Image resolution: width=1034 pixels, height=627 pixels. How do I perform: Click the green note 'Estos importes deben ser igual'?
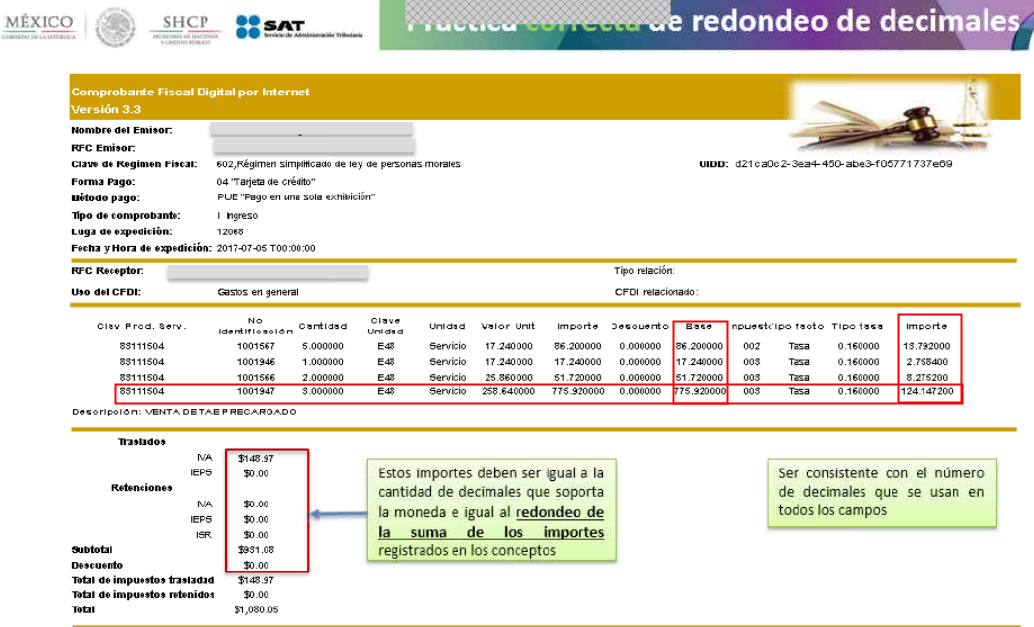coord(491,511)
